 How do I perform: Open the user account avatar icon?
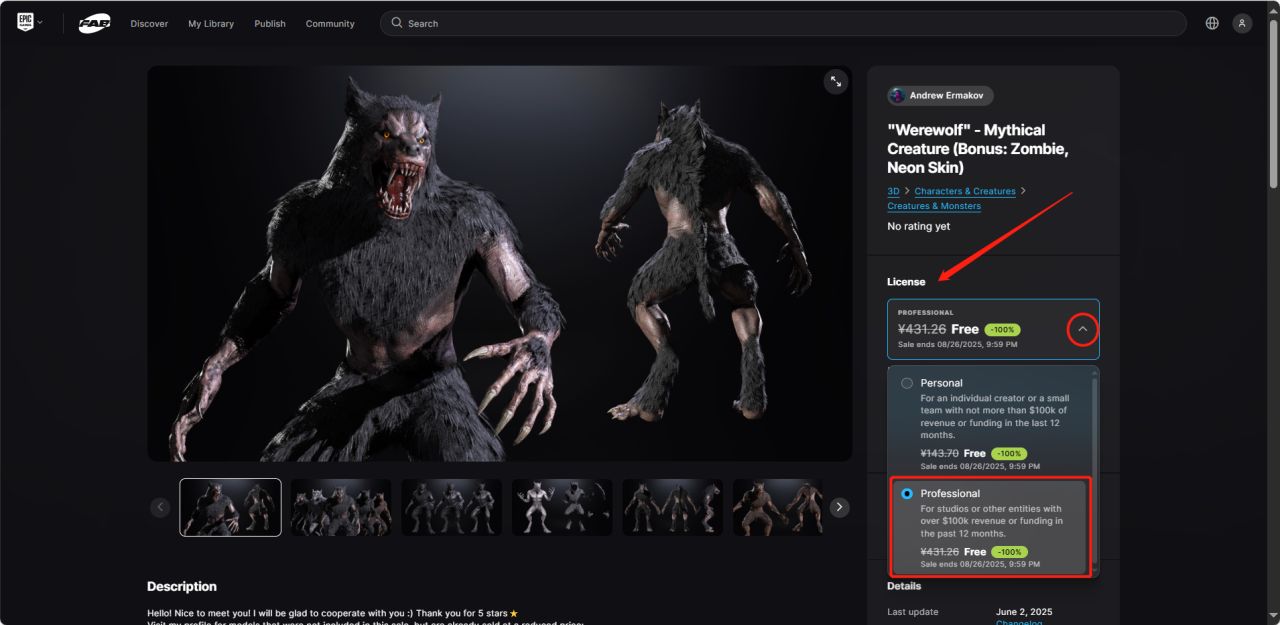(x=1242, y=23)
